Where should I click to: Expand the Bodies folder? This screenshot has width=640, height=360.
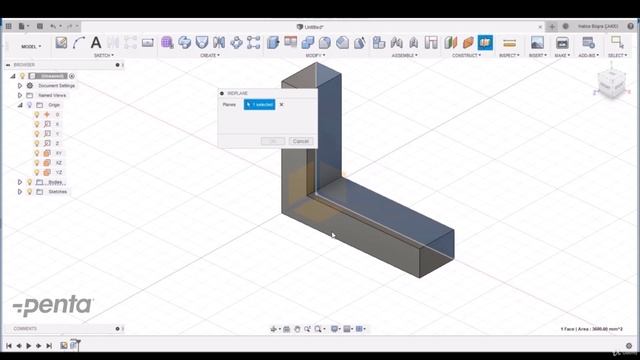click(20, 182)
